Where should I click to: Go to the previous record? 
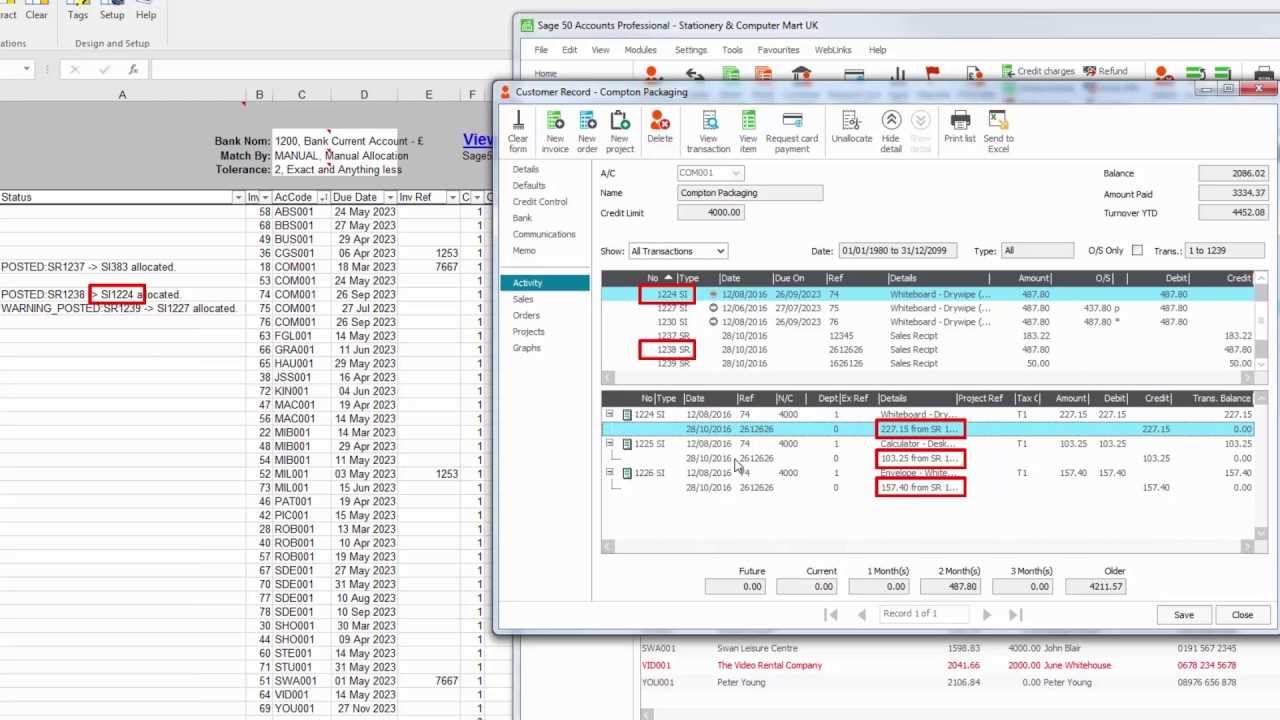tap(862, 614)
